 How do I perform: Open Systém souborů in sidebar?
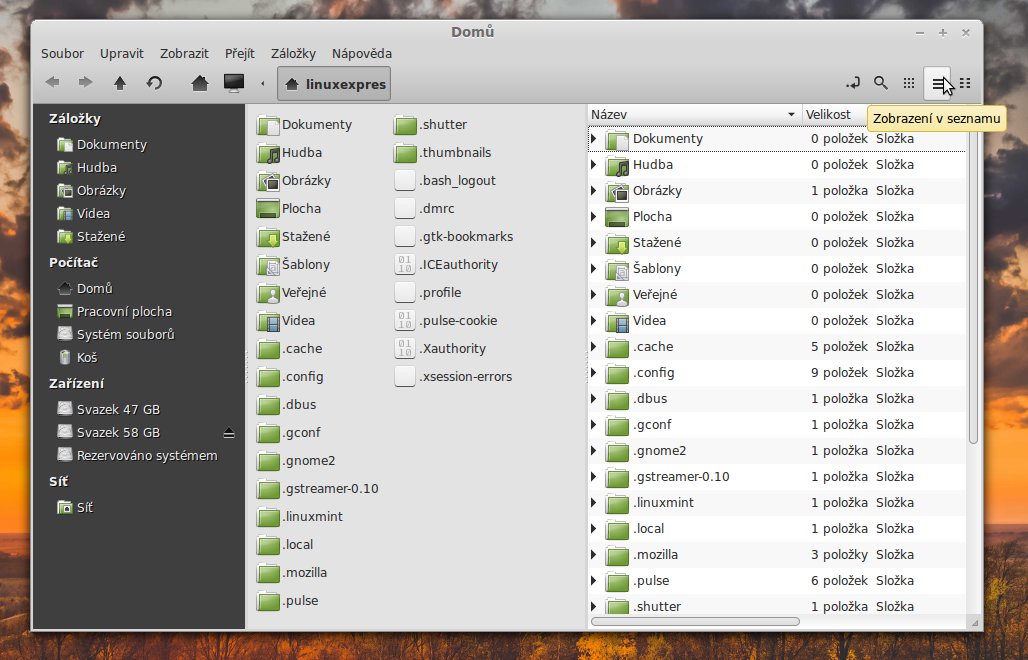pos(116,334)
